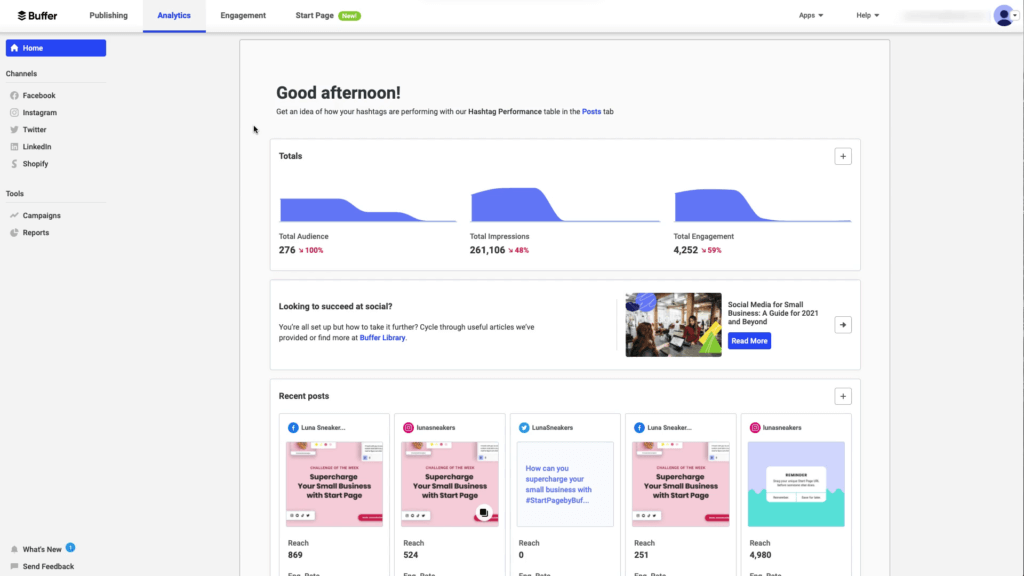The image size is (1024, 576).
Task: Select the Analytics tab
Action: (174, 16)
